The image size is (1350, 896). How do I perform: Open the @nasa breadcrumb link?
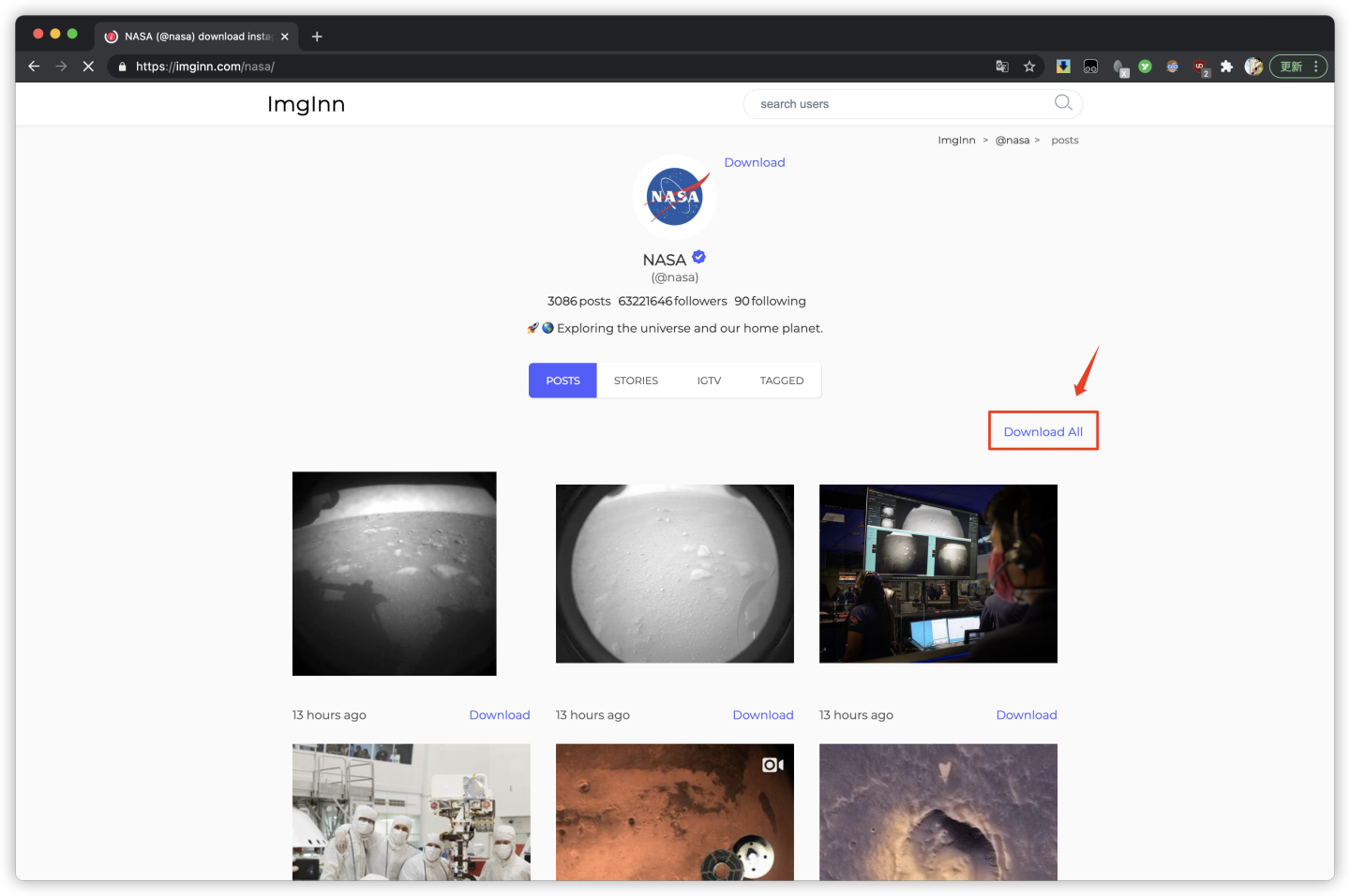tap(1012, 141)
